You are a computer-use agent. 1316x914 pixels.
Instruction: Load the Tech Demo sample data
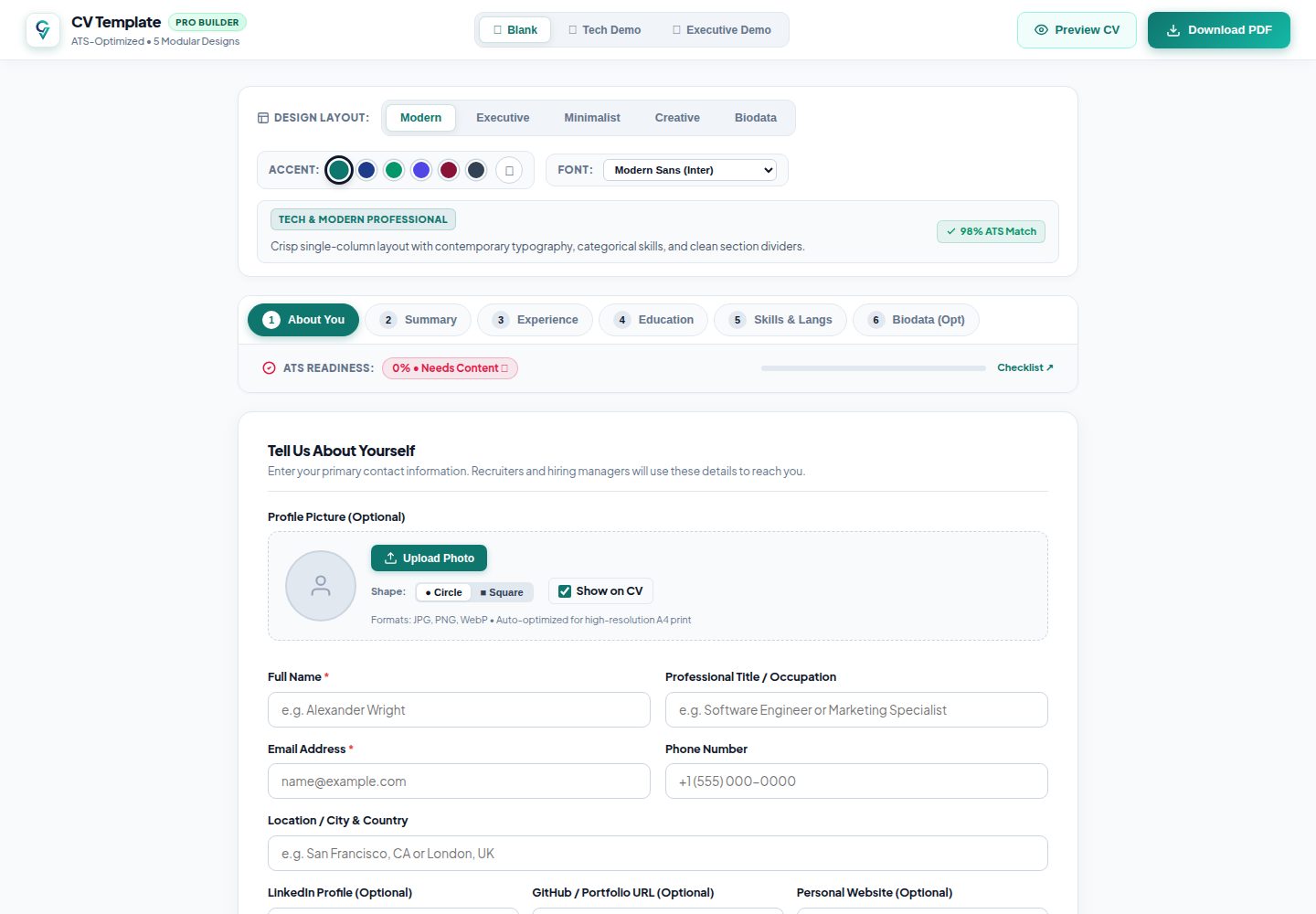click(x=605, y=30)
